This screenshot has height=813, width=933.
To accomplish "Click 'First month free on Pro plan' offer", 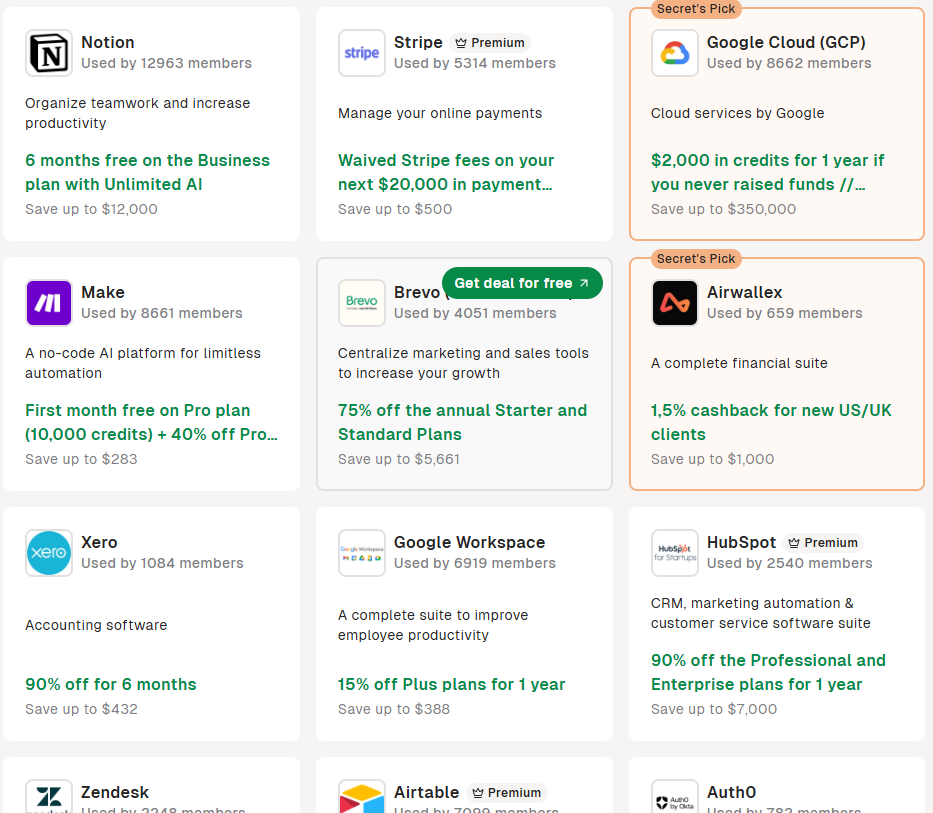I will 151,423.
